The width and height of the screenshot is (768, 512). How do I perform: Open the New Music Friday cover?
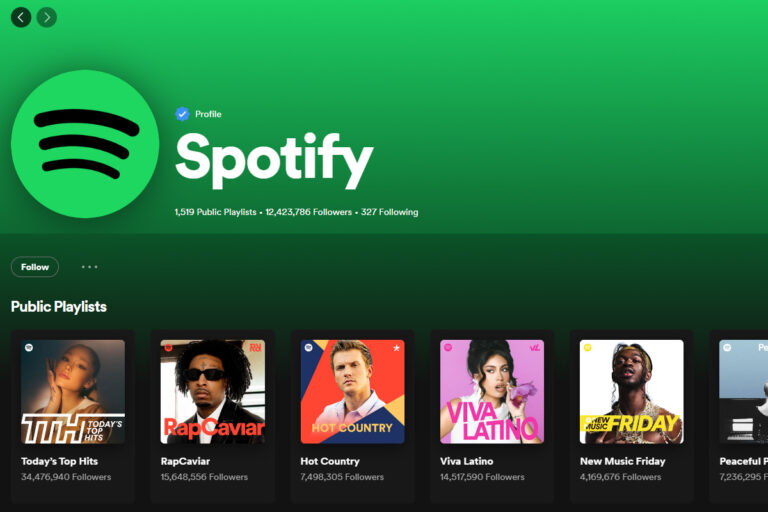point(632,391)
